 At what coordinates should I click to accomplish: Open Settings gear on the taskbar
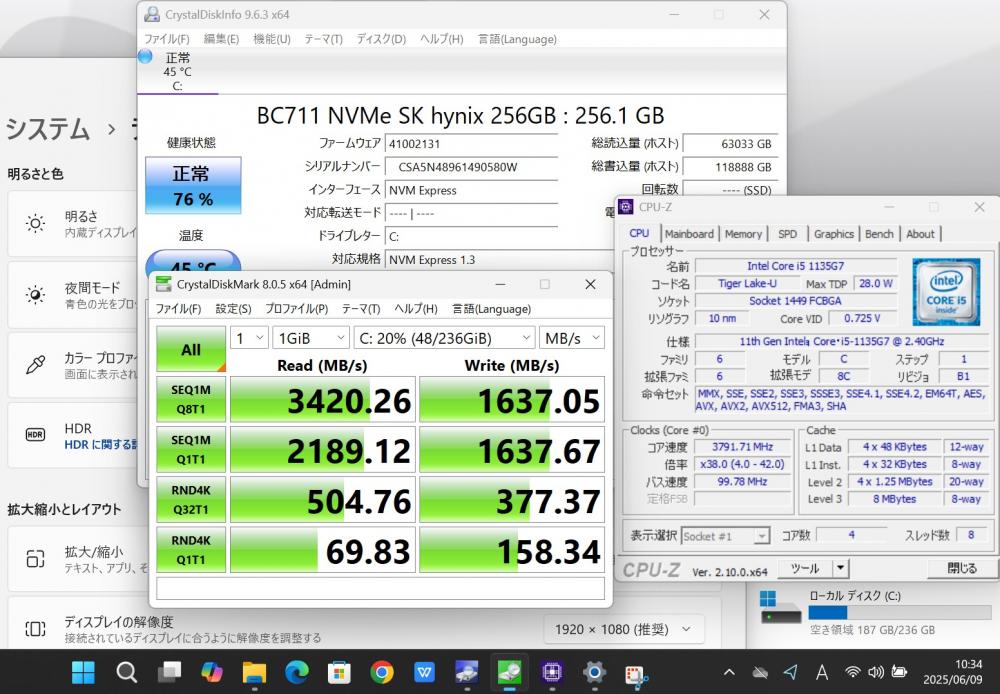pyautogui.click(x=594, y=672)
